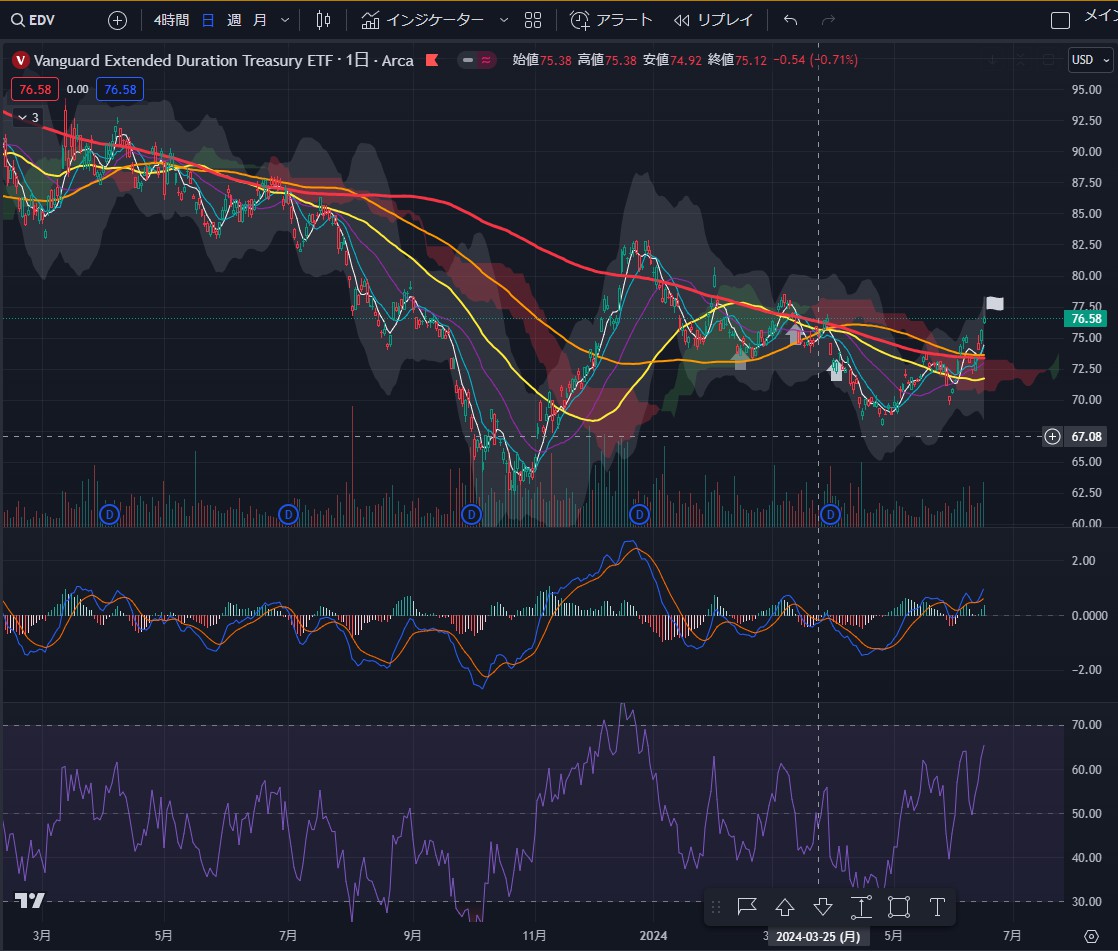Select the text T drawing tool

[x=937, y=907]
